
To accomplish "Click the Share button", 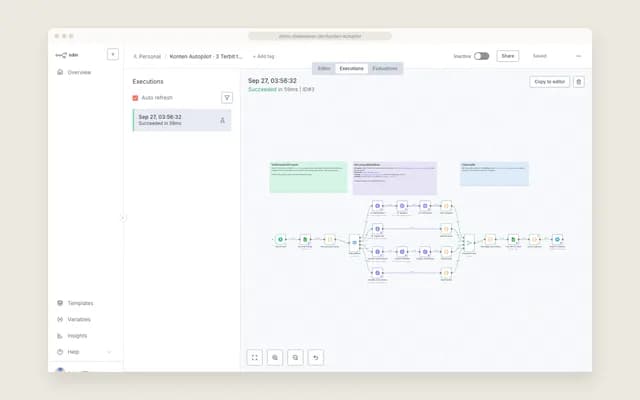I will coord(508,56).
